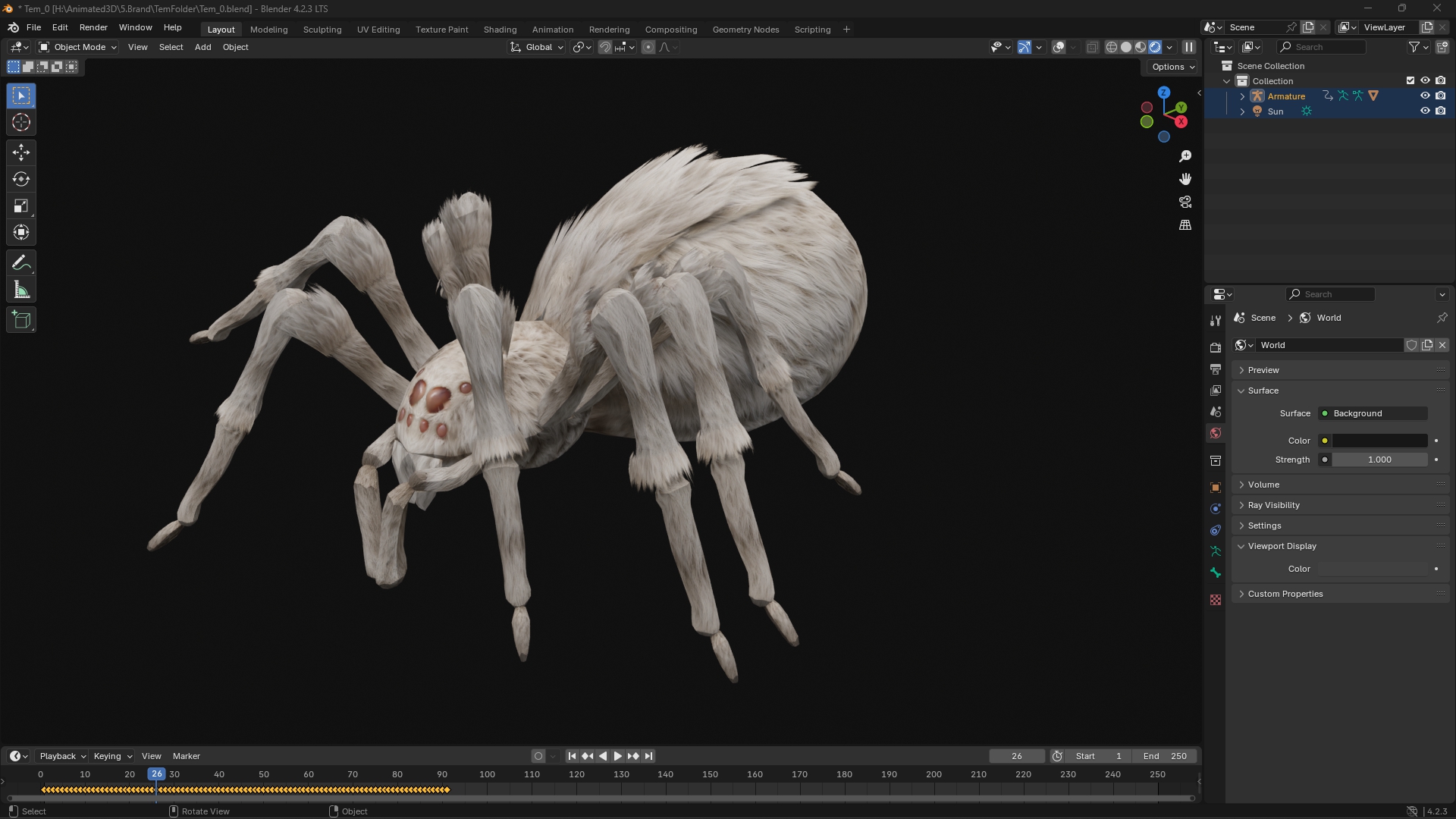
Task: Toggle the Collection checkbox in the outliner
Action: point(1410,80)
